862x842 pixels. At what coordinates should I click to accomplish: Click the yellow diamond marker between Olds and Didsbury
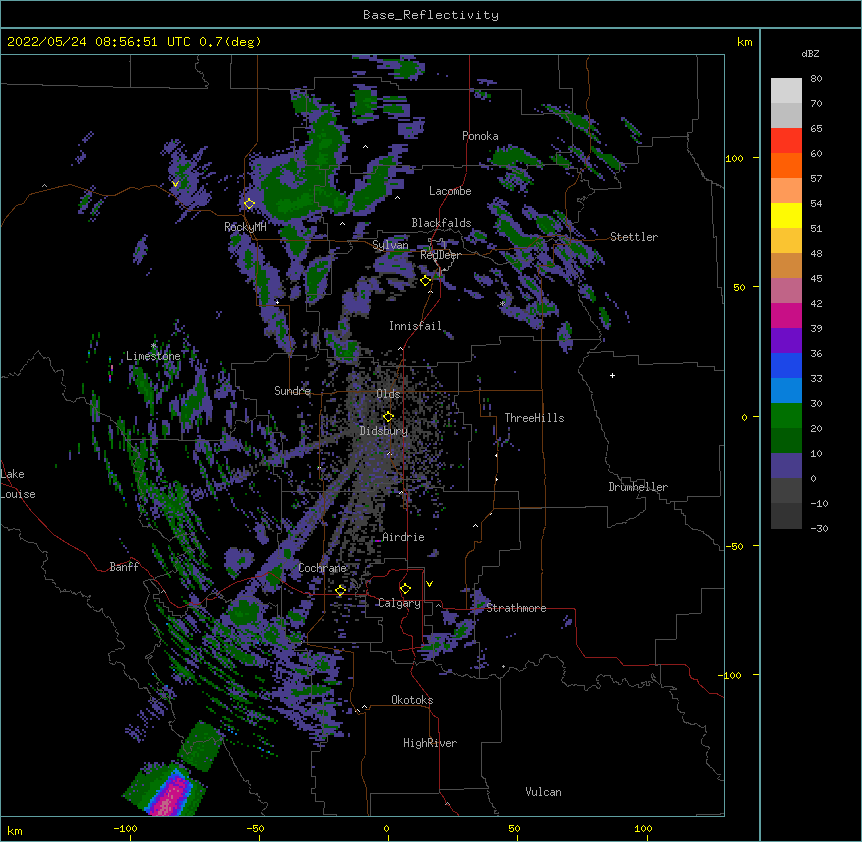388,416
